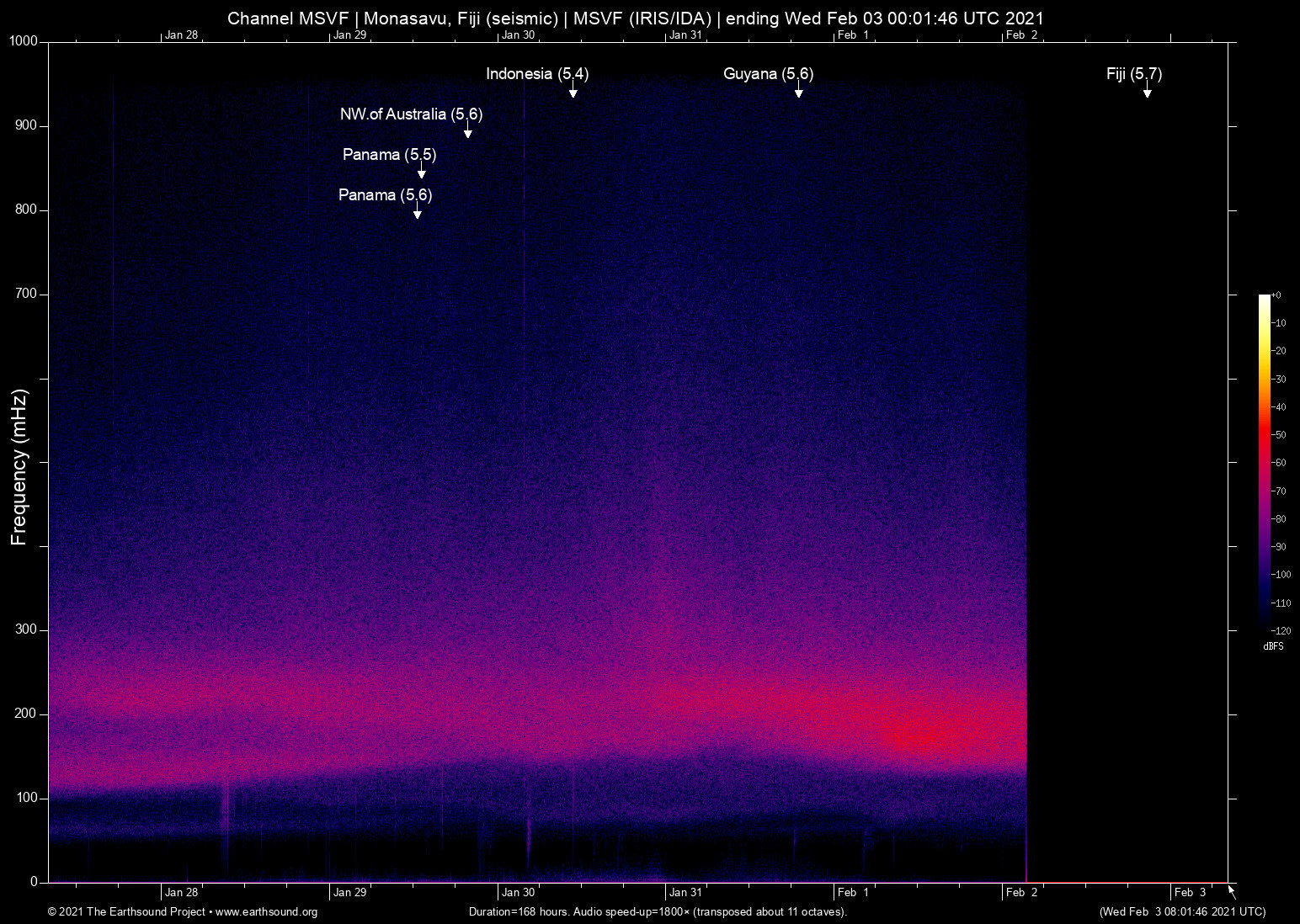Click the dBFS unit label under color scale
Viewport: 1300px width, 924px height.
click(x=1273, y=646)
